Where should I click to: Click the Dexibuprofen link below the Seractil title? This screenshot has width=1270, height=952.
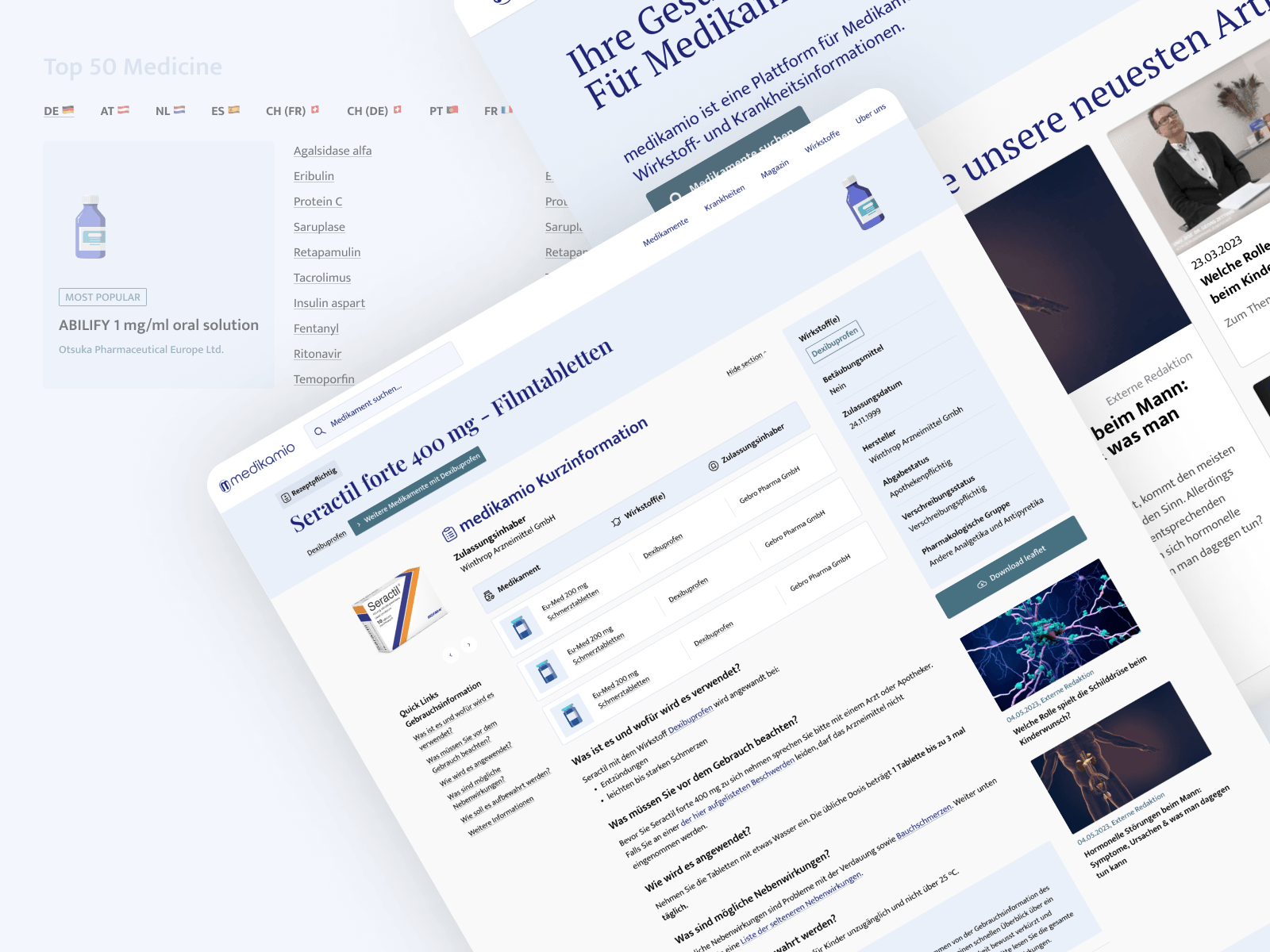click(x=327, y=543)
